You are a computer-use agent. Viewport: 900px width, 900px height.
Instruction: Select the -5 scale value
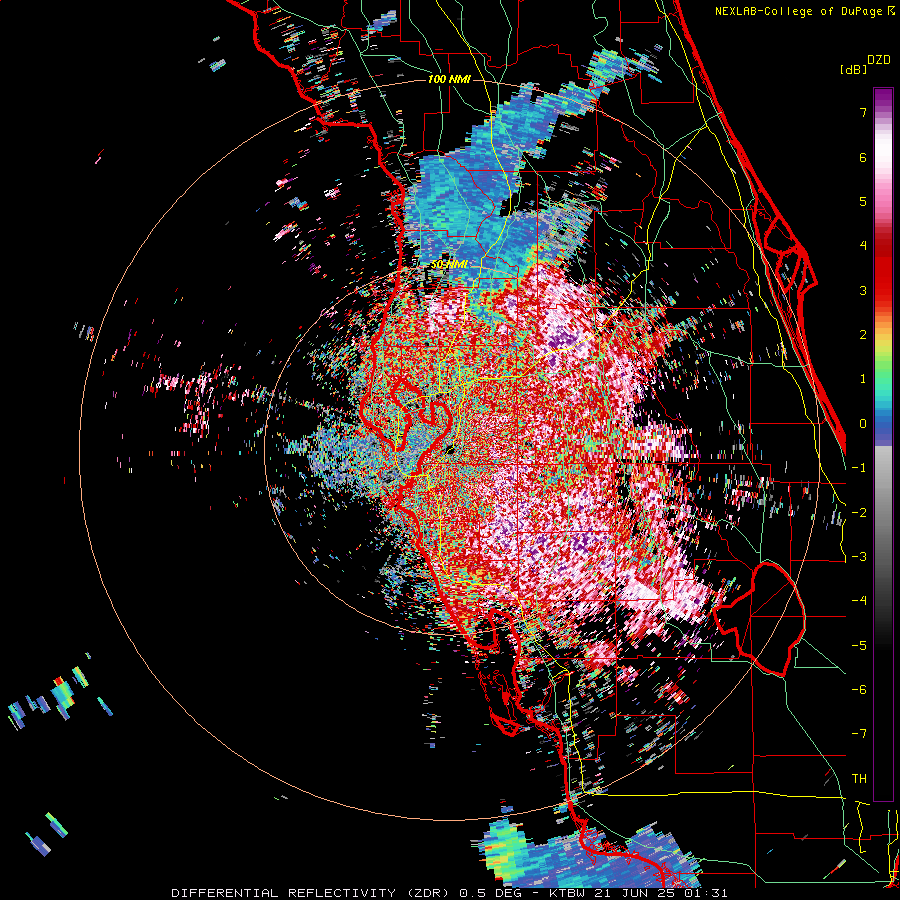pos(859,646)
